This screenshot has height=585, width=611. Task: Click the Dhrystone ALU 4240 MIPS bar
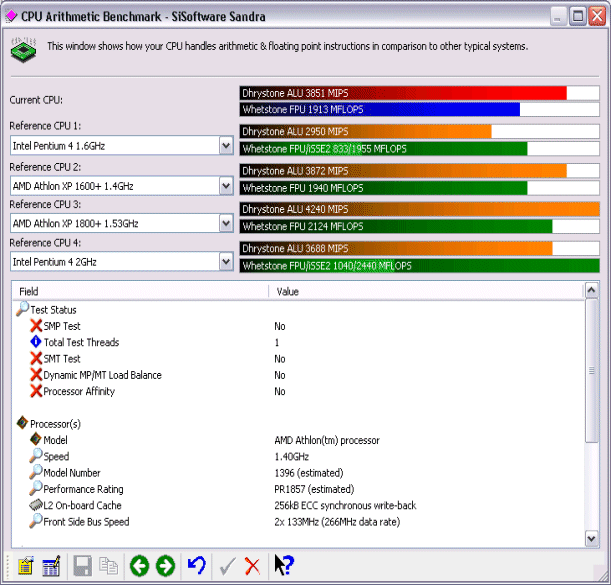coord(419,209)
